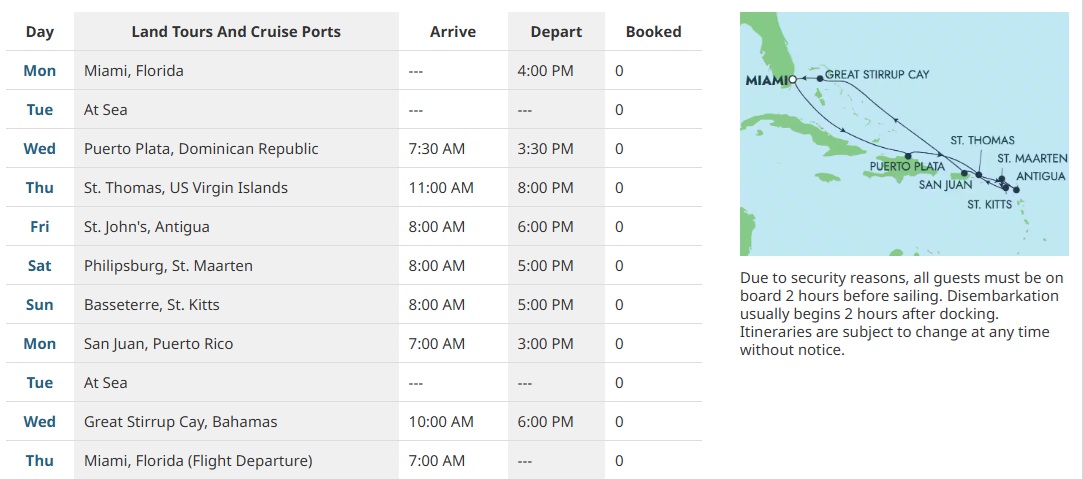Select the St. Thomas marker on map
This screenshot has width=1084, height=479.
pyautogui.click(x=979, y=175)
